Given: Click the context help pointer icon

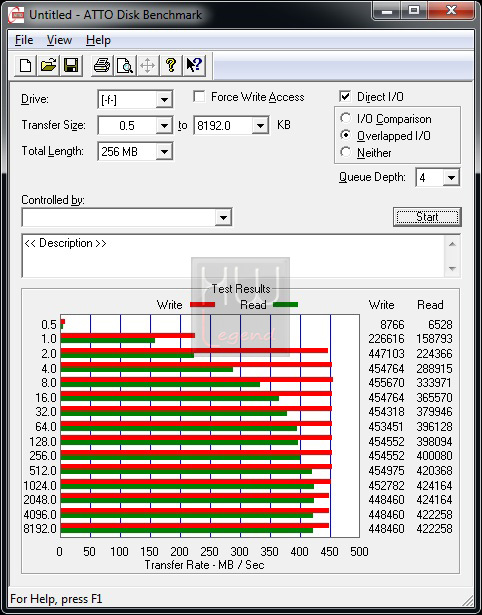Looking at the screenshot, I should coord(194,65).
